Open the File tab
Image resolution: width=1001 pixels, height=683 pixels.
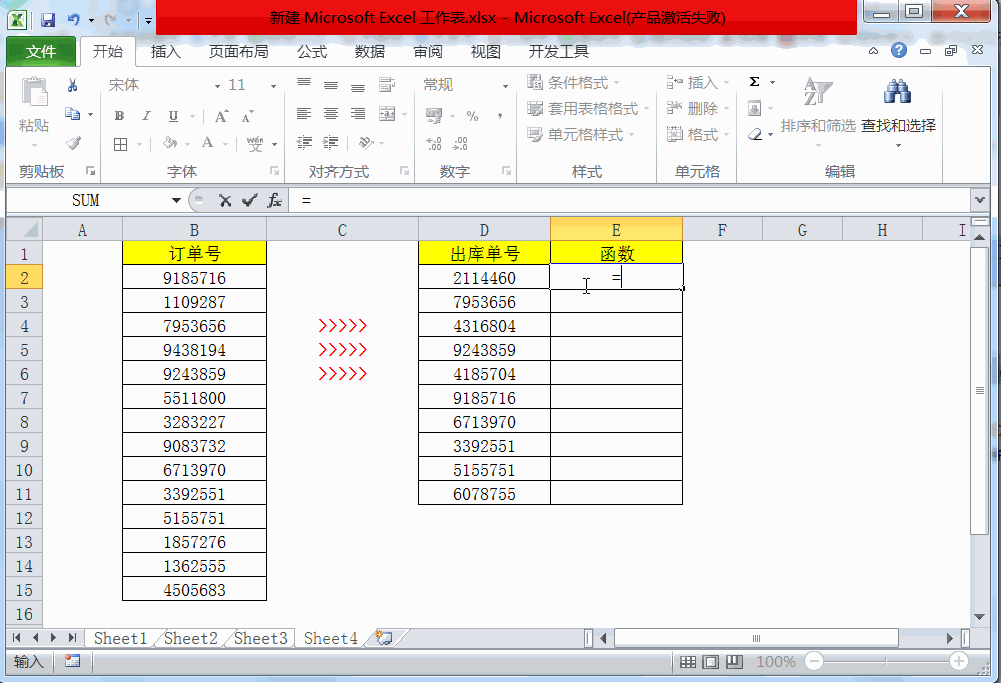coord(41,52)
